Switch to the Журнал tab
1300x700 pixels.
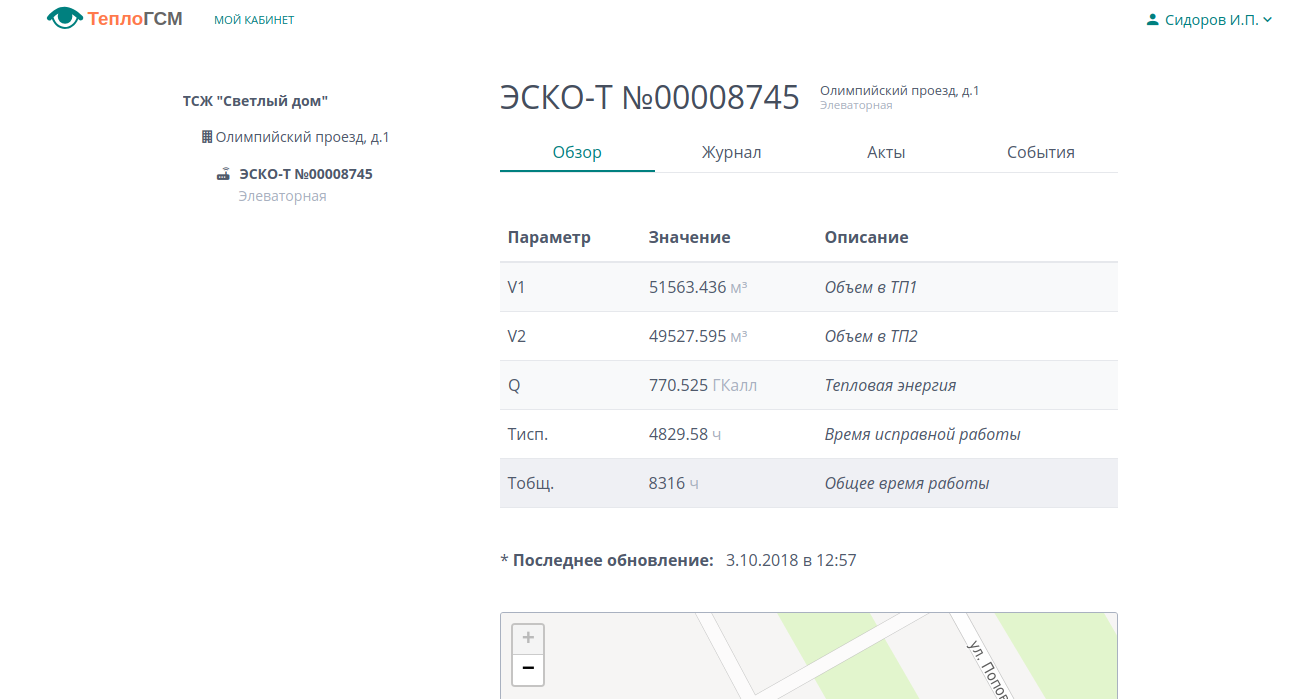tap(732, 153)
